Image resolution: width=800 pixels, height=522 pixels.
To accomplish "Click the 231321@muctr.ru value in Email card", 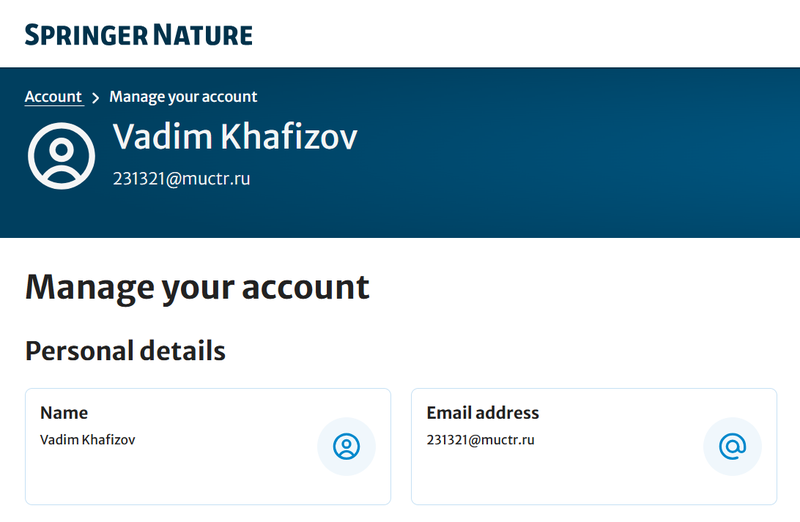I will pyautogui.click(x=481, y=440).
